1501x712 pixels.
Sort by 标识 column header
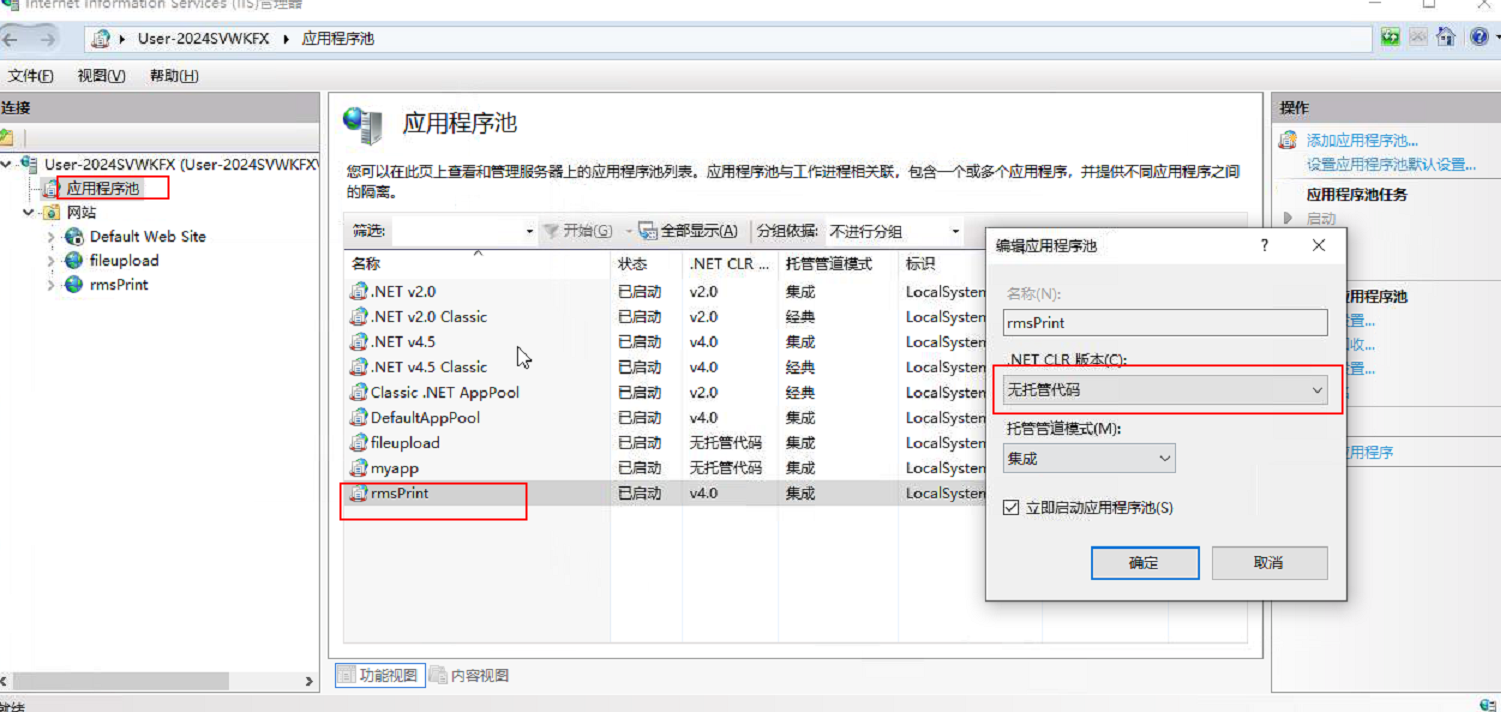click(x=942, y=264)
